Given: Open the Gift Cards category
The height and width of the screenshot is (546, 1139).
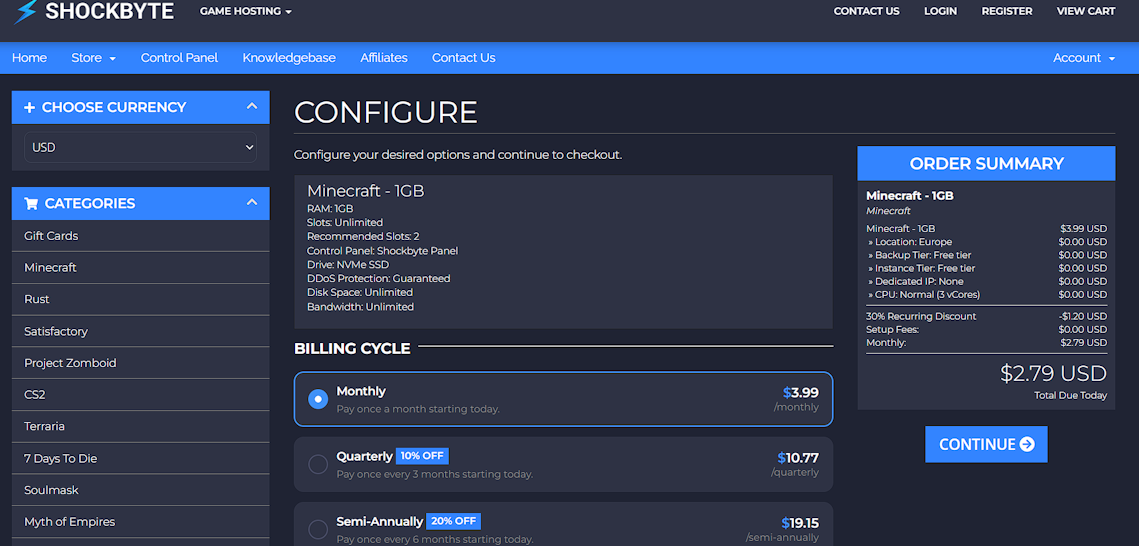Looking at the screenshot, I should 140,236.
